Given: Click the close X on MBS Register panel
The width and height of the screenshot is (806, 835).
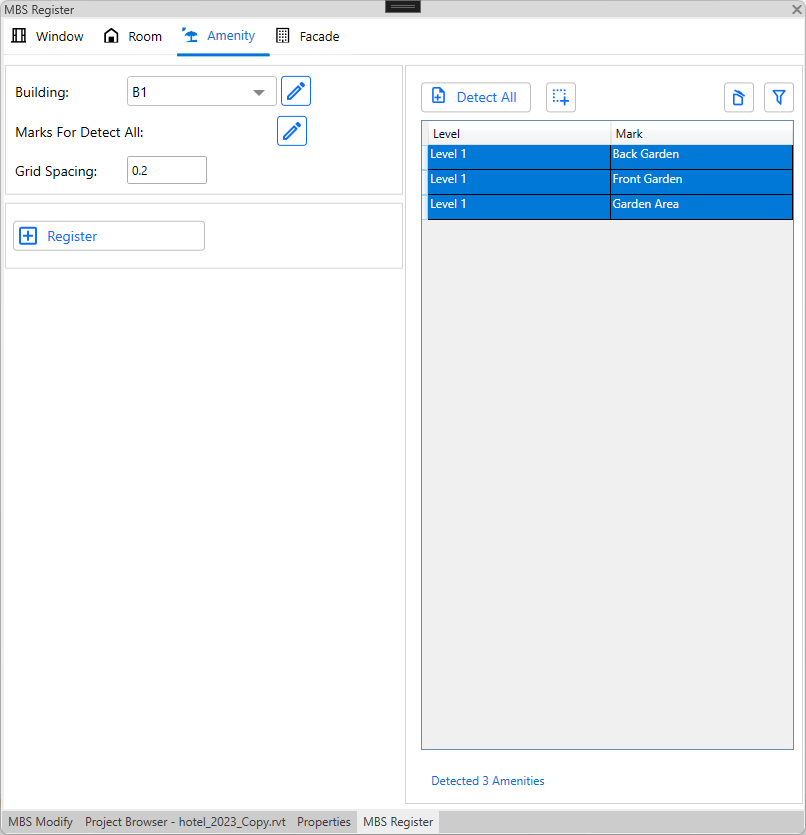Looking at the screenshot, I should (x=796, y=10).
